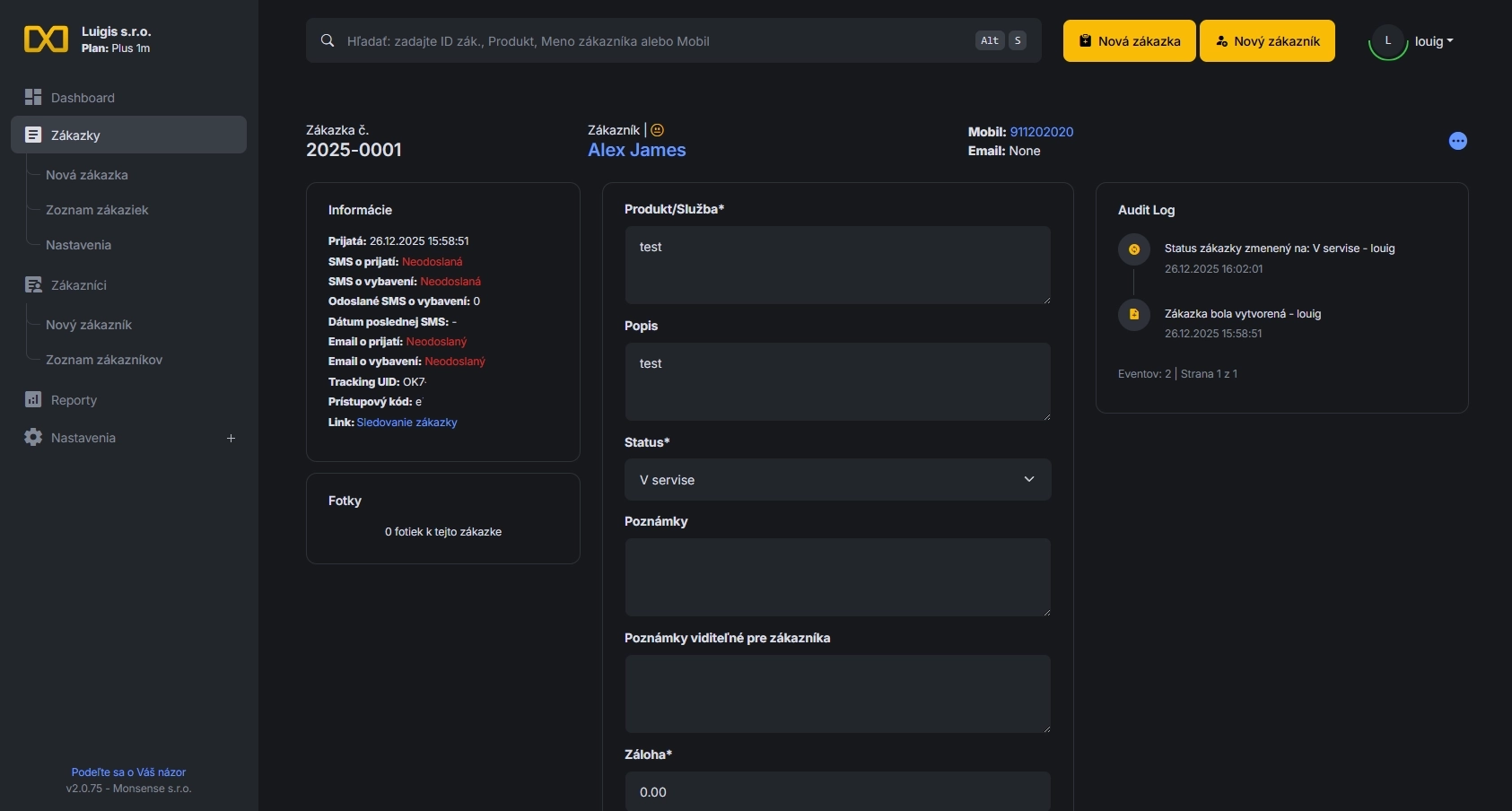Click the blue three-dots options icon
This screenshot has height=811, width=1512.
pos(1457,141)
